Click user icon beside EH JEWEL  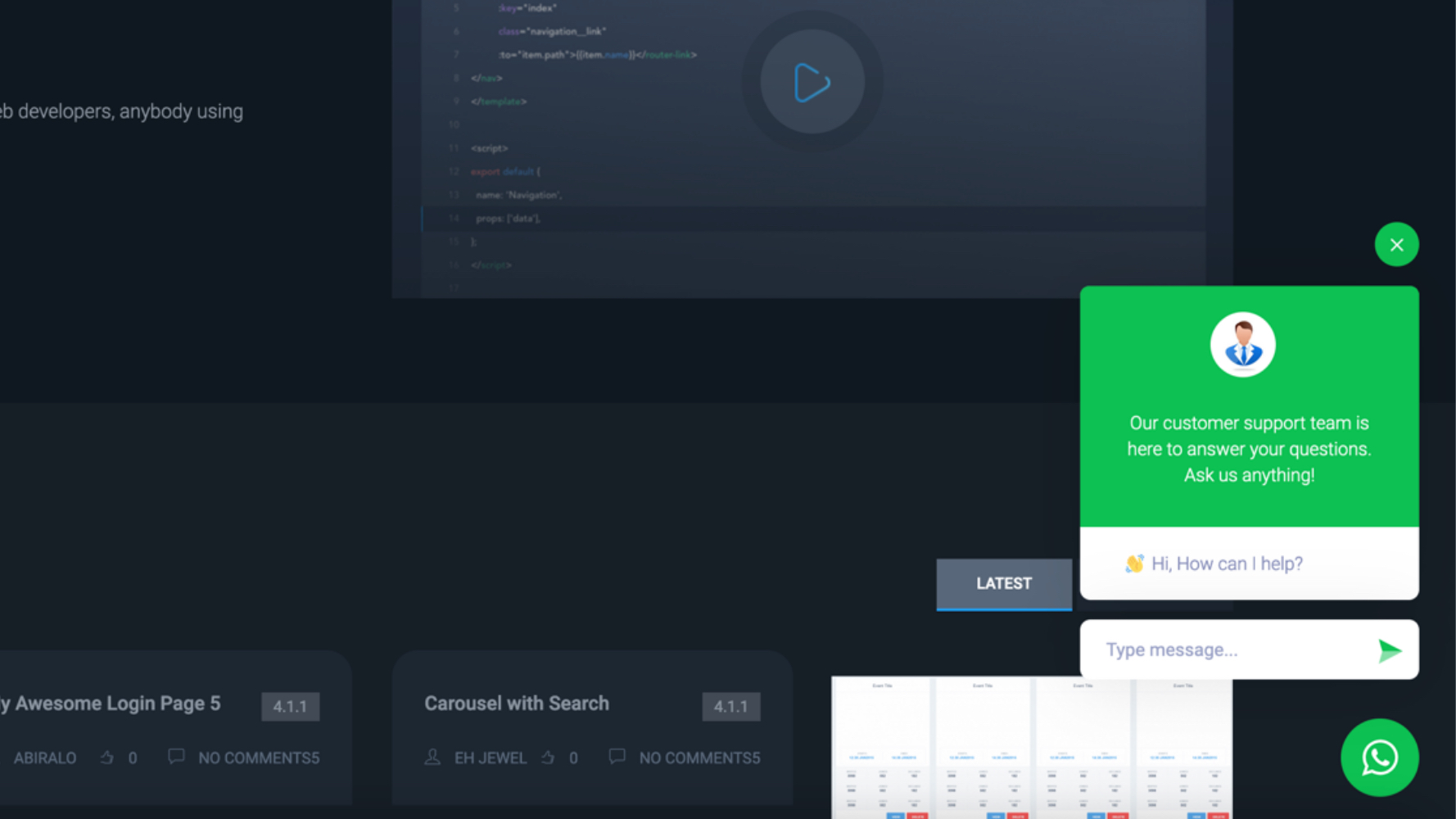pyautogui.click(x=432, y=758)
